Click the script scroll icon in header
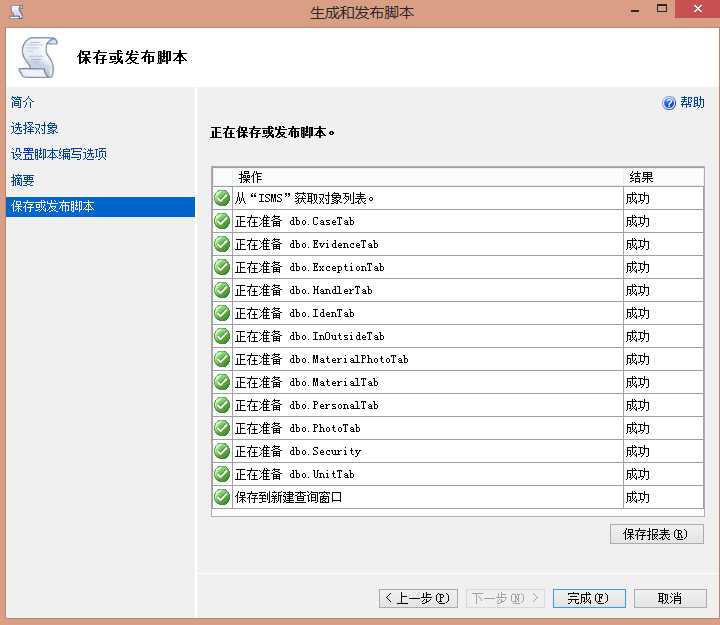 click(x=38, y=57)
